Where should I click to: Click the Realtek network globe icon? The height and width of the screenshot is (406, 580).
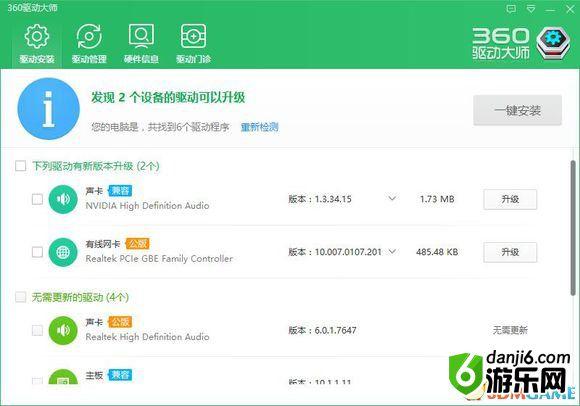[63, 252]
